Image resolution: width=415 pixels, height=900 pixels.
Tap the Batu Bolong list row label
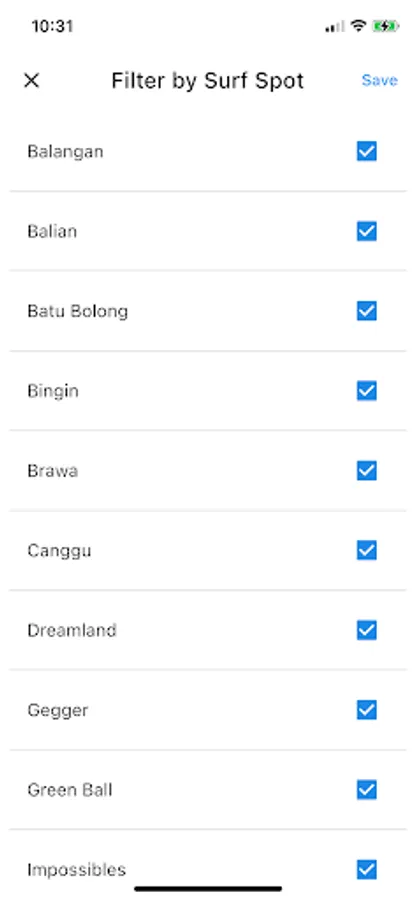point(77,311)
